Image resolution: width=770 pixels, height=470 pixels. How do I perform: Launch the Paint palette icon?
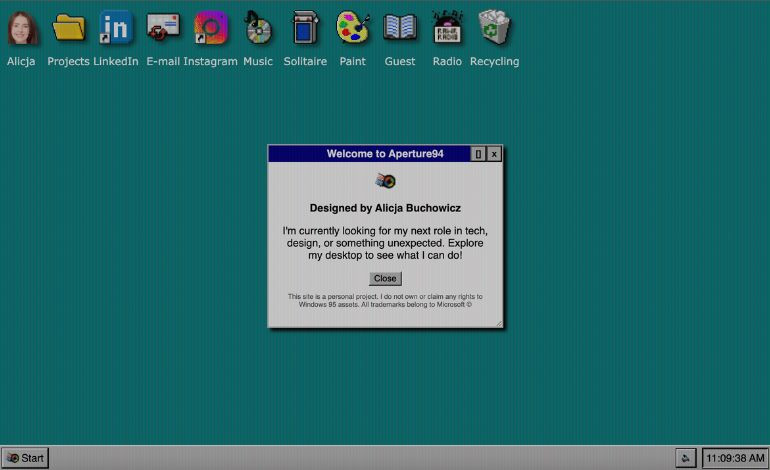click(353, 28)
